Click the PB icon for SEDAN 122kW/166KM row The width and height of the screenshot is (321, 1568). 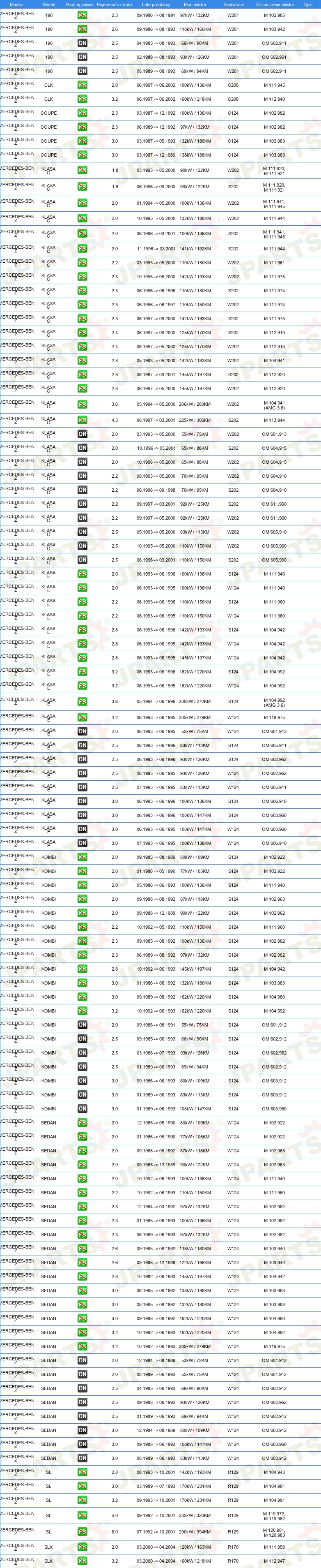click(x=82, y=1263)
